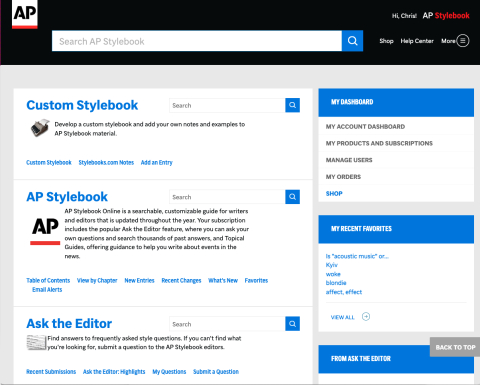Open View by Chapter link
Screen dimensions: 480x385
click(97, 280)
